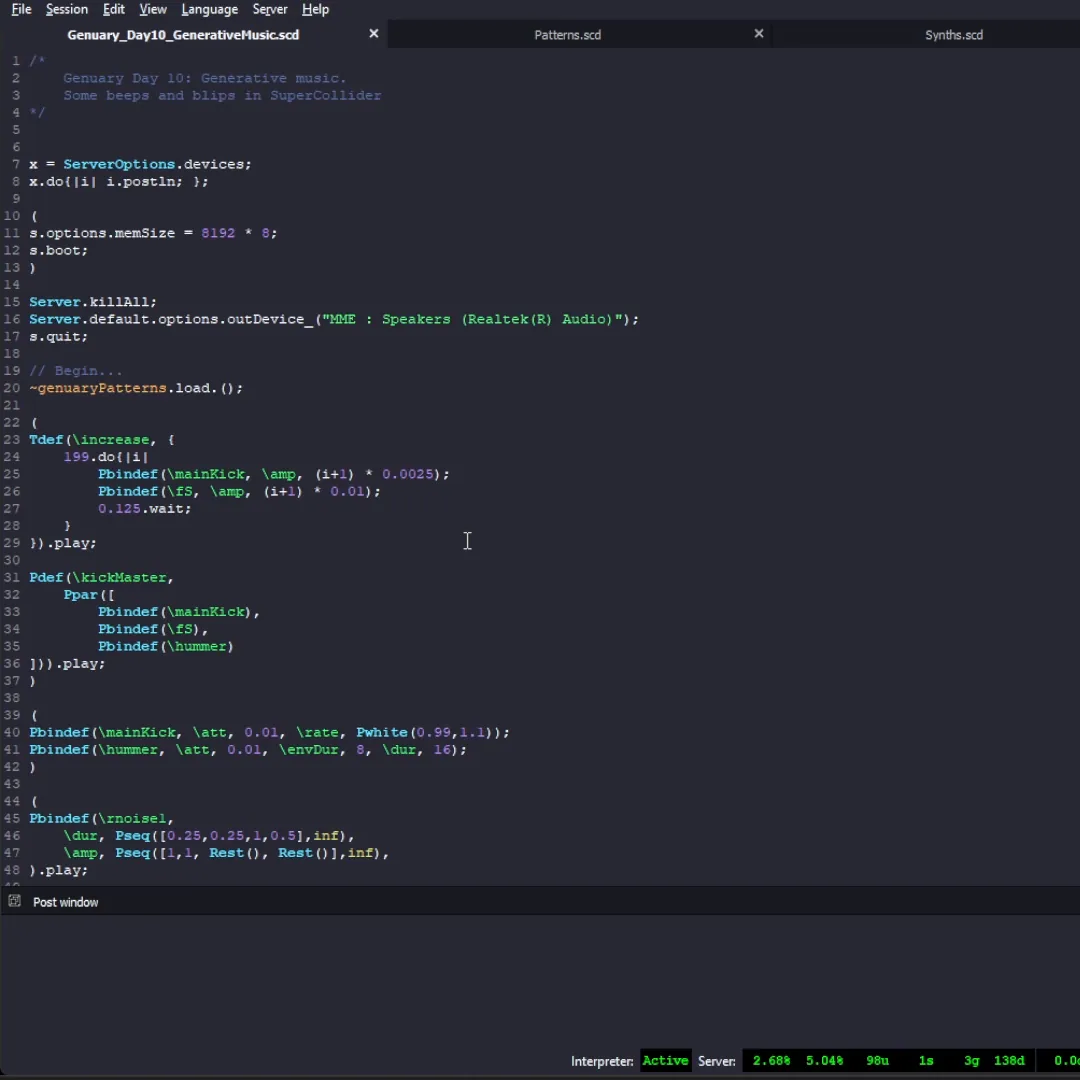Open the Help menu

[x=315, y=9]
